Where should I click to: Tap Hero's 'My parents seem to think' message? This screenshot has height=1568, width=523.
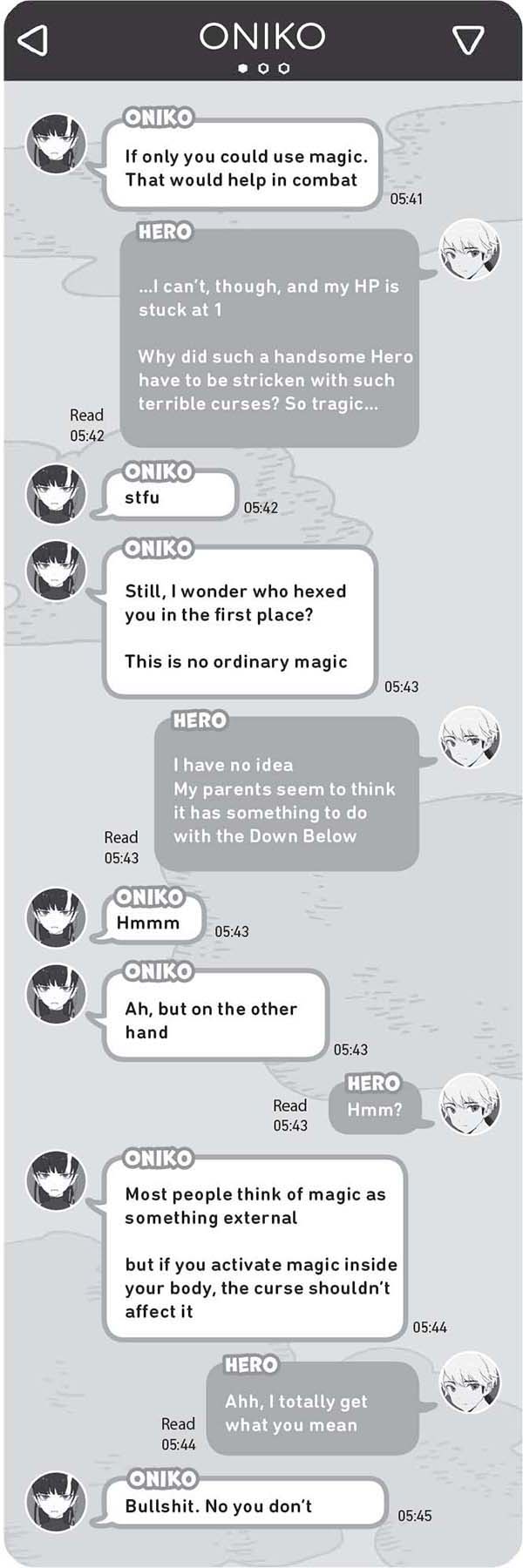point(287,794)
